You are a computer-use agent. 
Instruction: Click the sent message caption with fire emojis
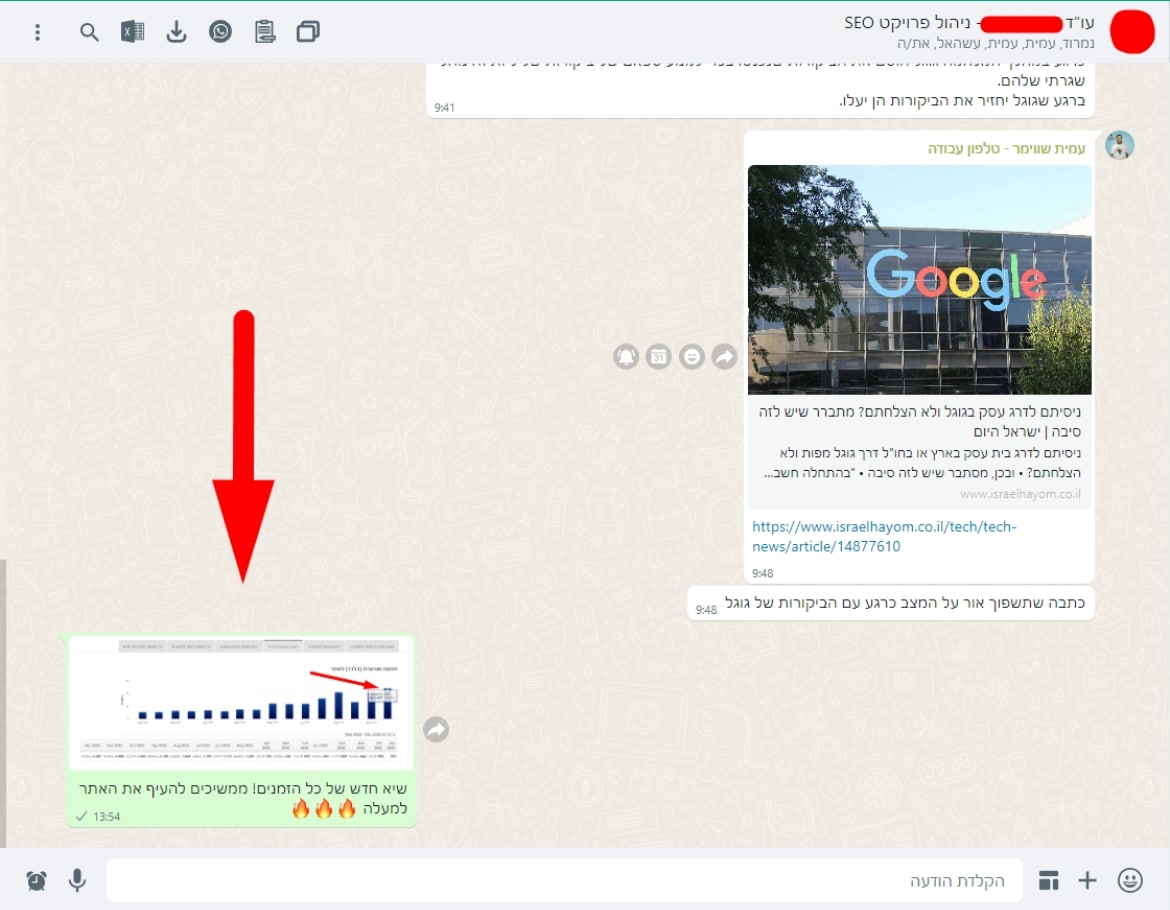tap(243, 798)
